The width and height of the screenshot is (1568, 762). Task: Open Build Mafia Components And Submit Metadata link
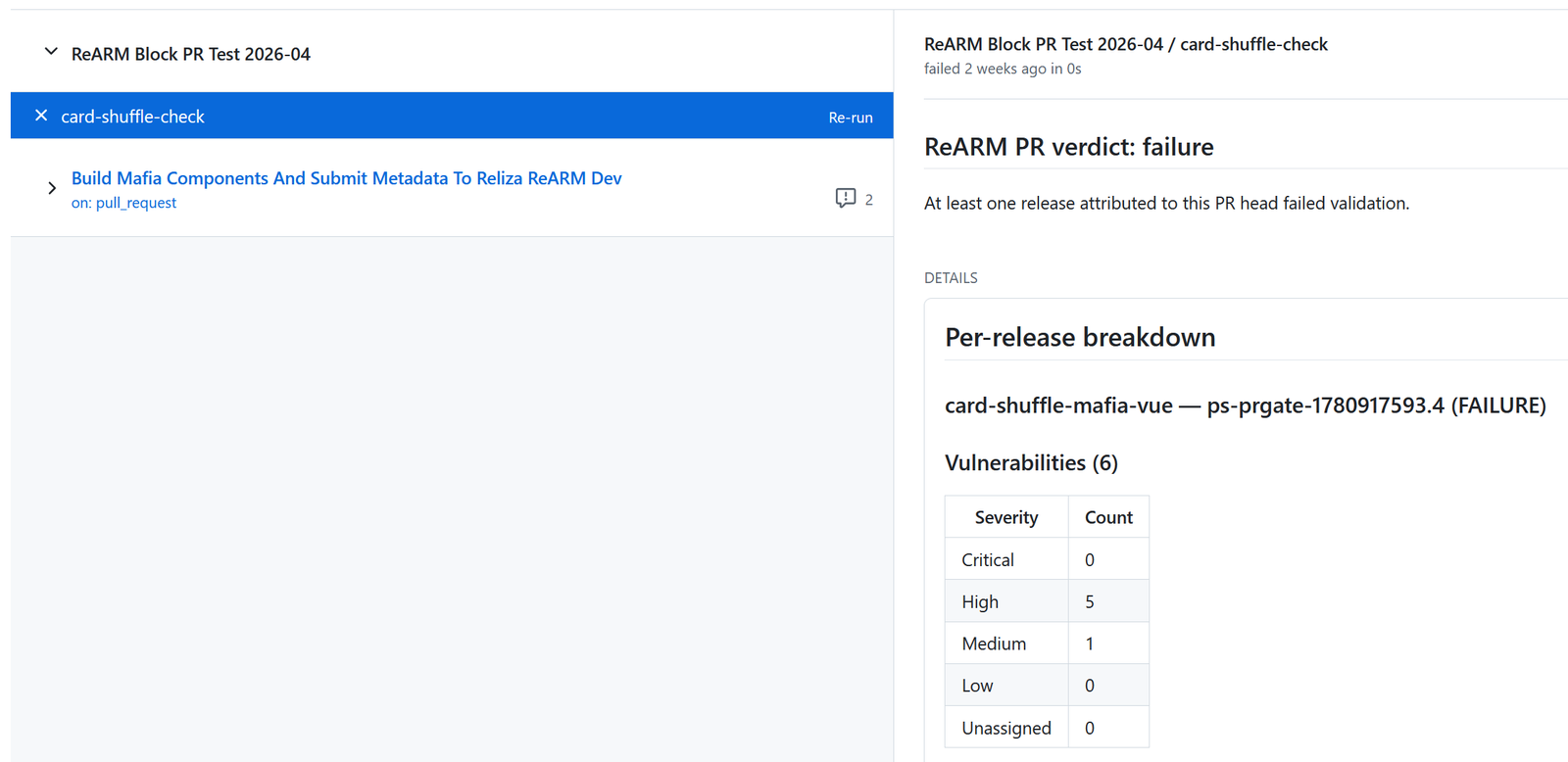coord(346,178)
